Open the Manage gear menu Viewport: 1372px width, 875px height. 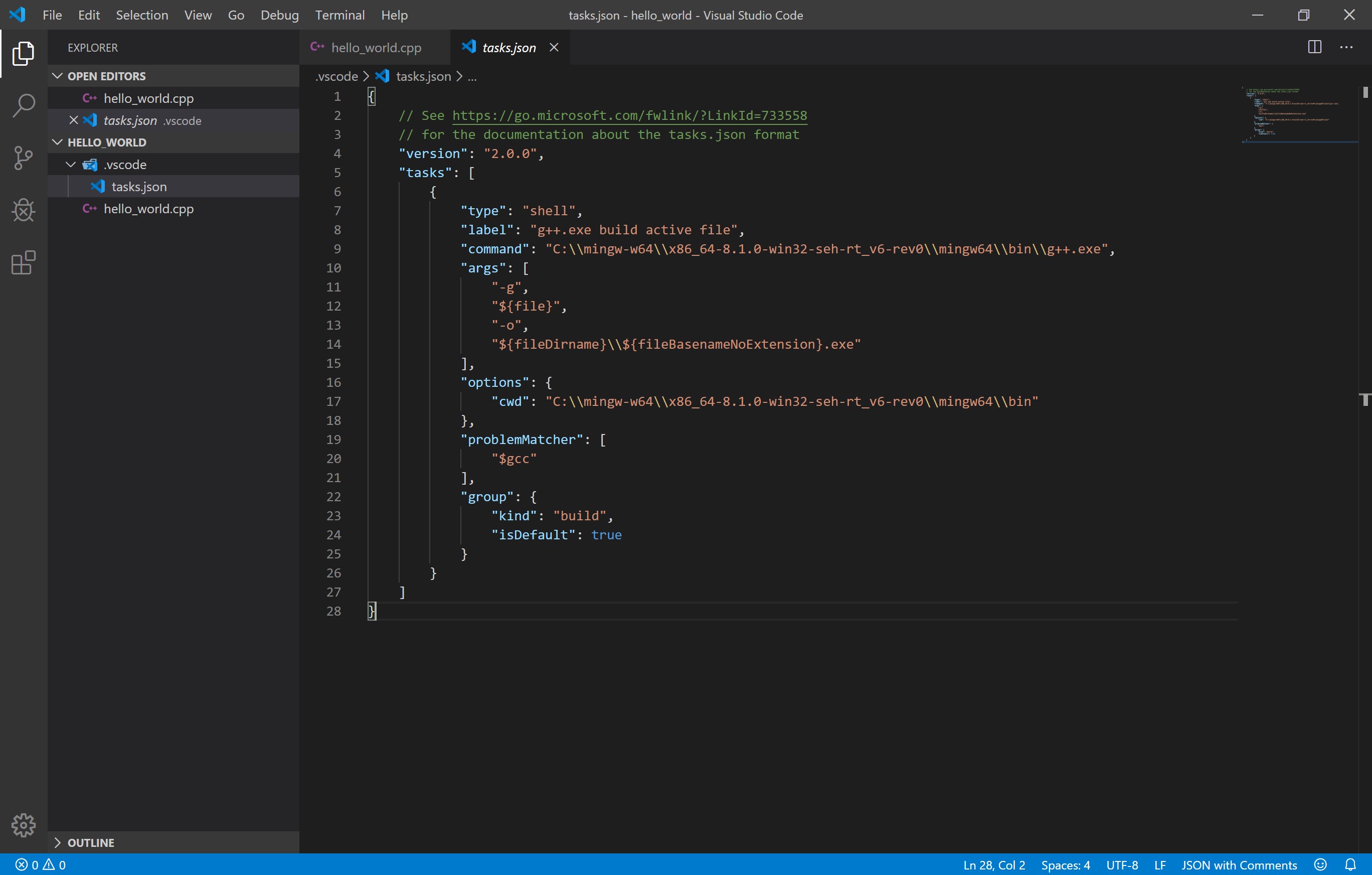(x=24, y=825)
